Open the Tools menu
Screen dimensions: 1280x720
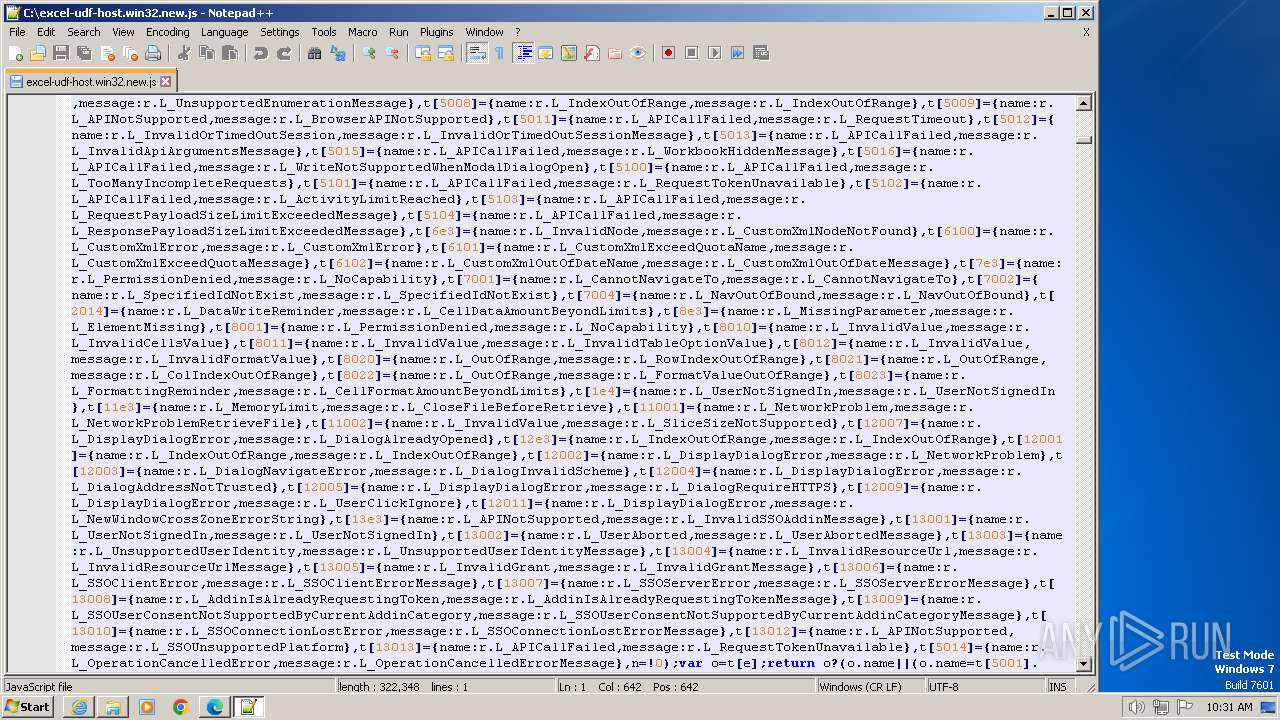(x=324, y=32)
